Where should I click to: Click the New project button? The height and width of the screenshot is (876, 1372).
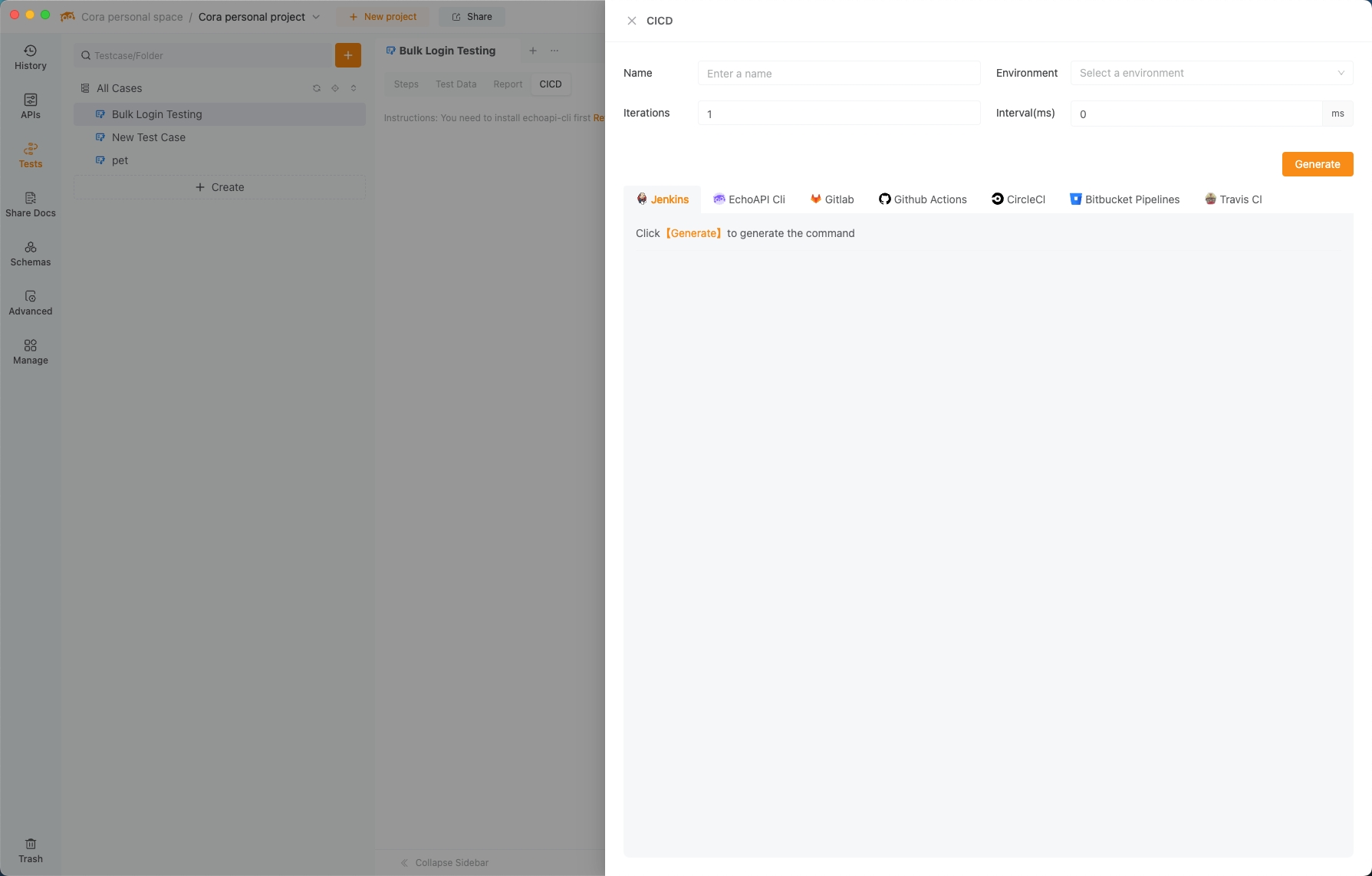click(x=383, y=16)
